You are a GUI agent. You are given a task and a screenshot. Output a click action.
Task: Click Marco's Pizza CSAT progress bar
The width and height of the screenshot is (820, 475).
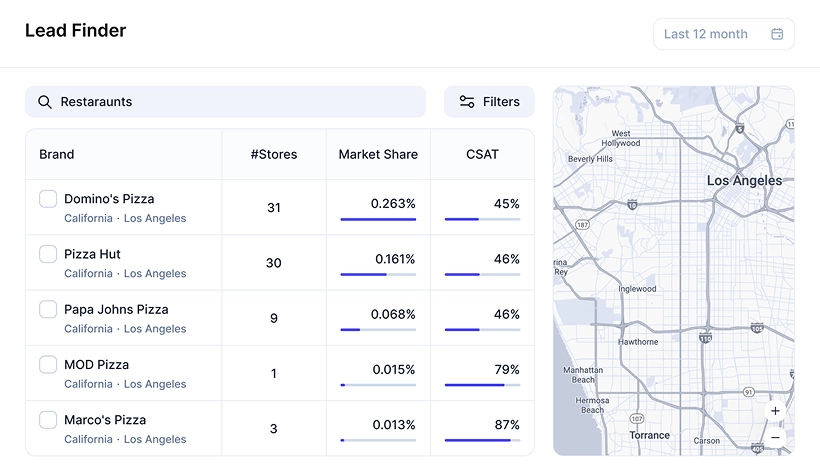point(482,440)
